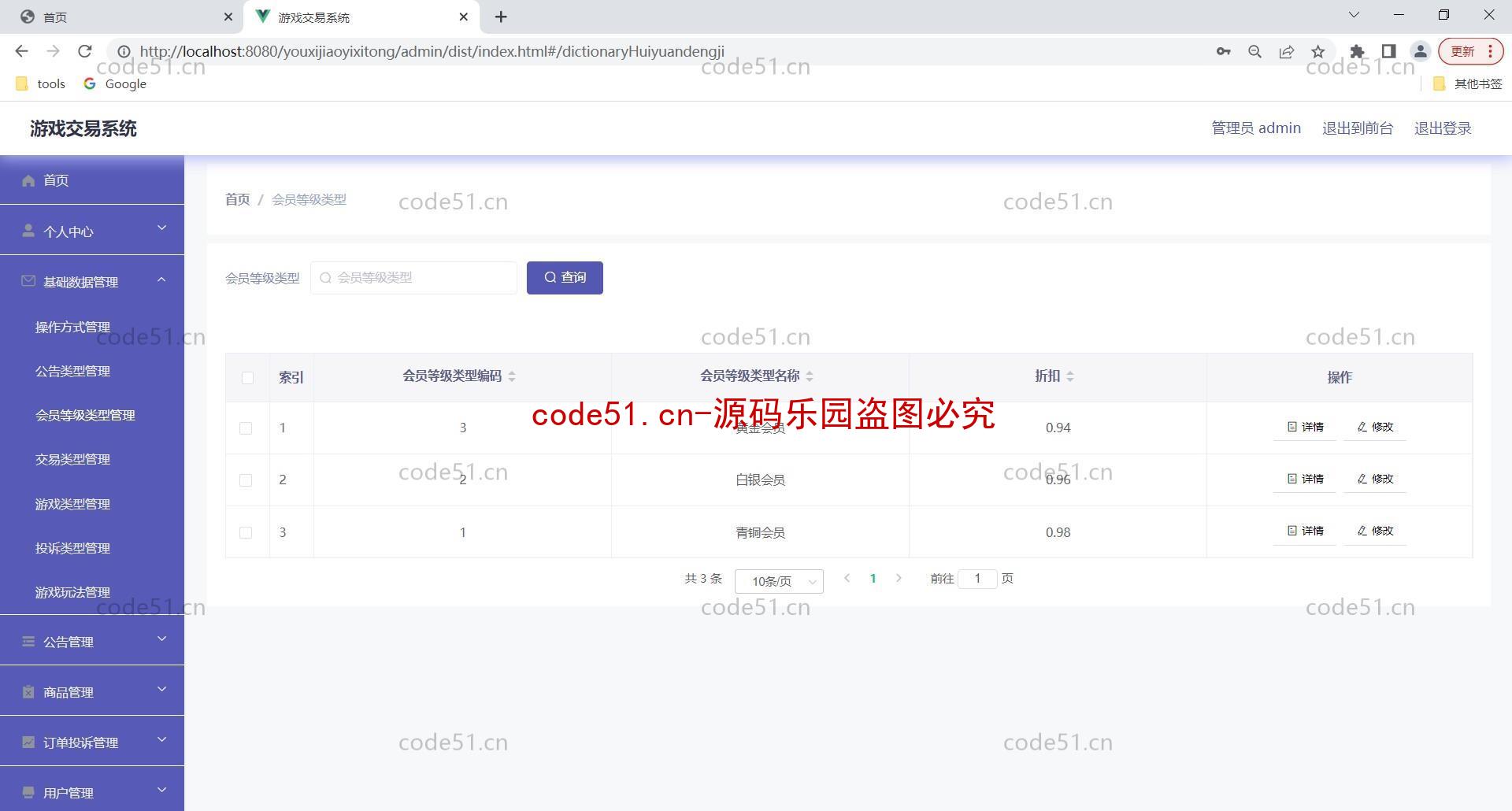Open the Google bookmark
Image resolution: width=1512 pixels, height=811 pixels.
click(x=115, y=83)
